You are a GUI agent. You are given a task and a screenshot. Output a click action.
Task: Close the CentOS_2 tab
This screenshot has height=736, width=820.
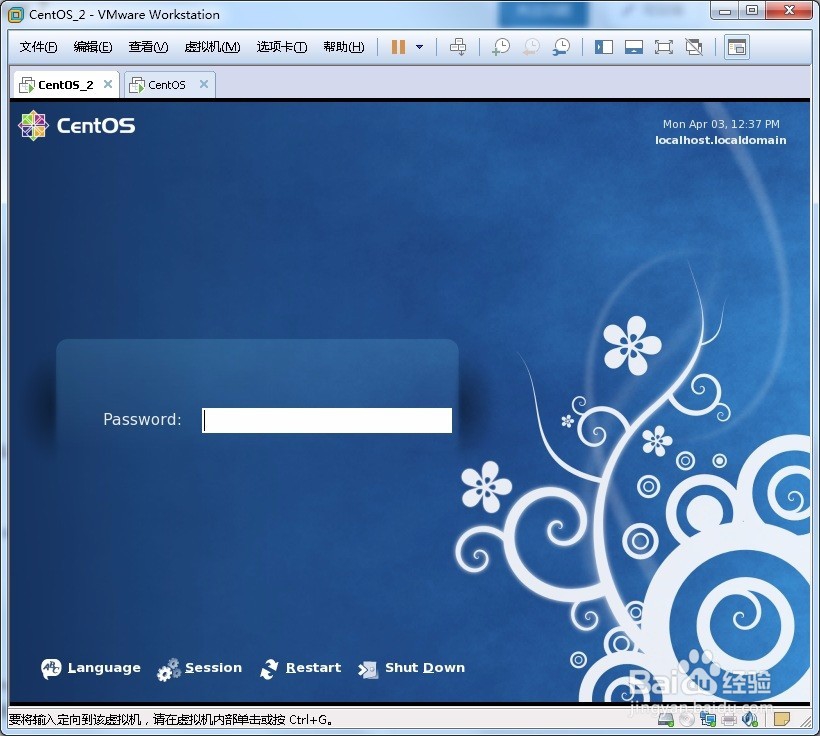click(108, 84)
